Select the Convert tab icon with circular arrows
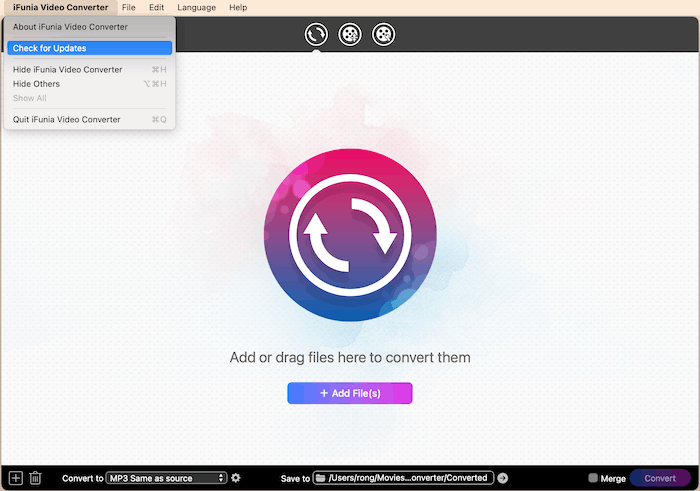This screenshot has height=491, width=700. [316, 34]
